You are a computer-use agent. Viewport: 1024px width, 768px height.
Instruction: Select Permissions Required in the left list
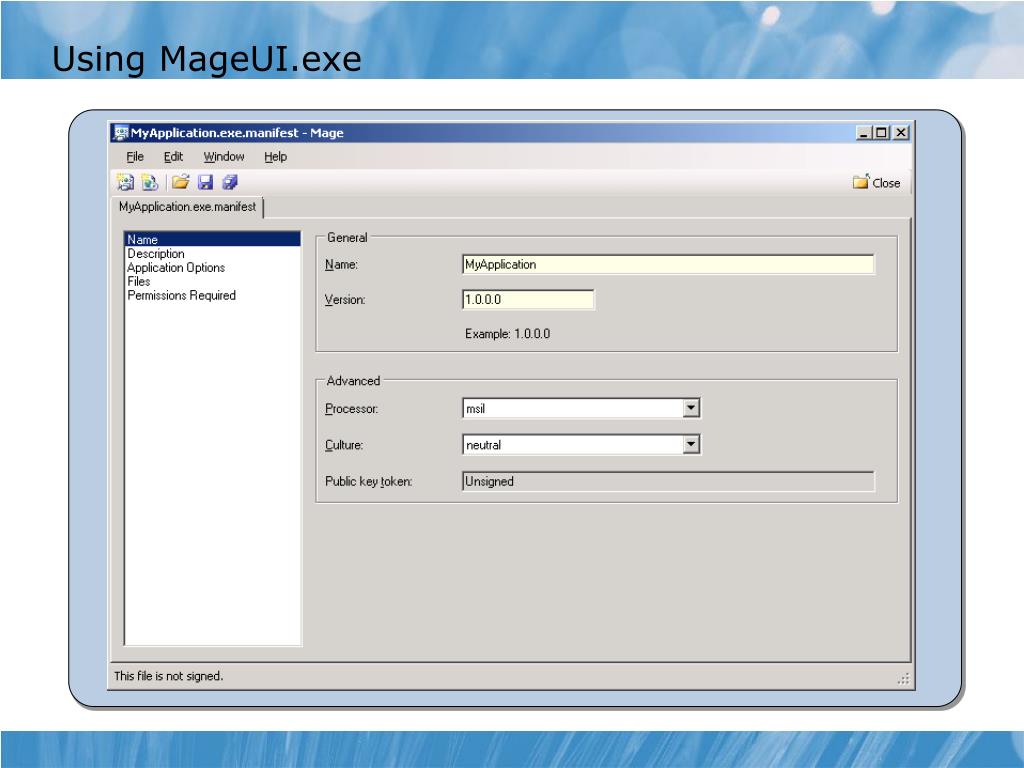181,295
